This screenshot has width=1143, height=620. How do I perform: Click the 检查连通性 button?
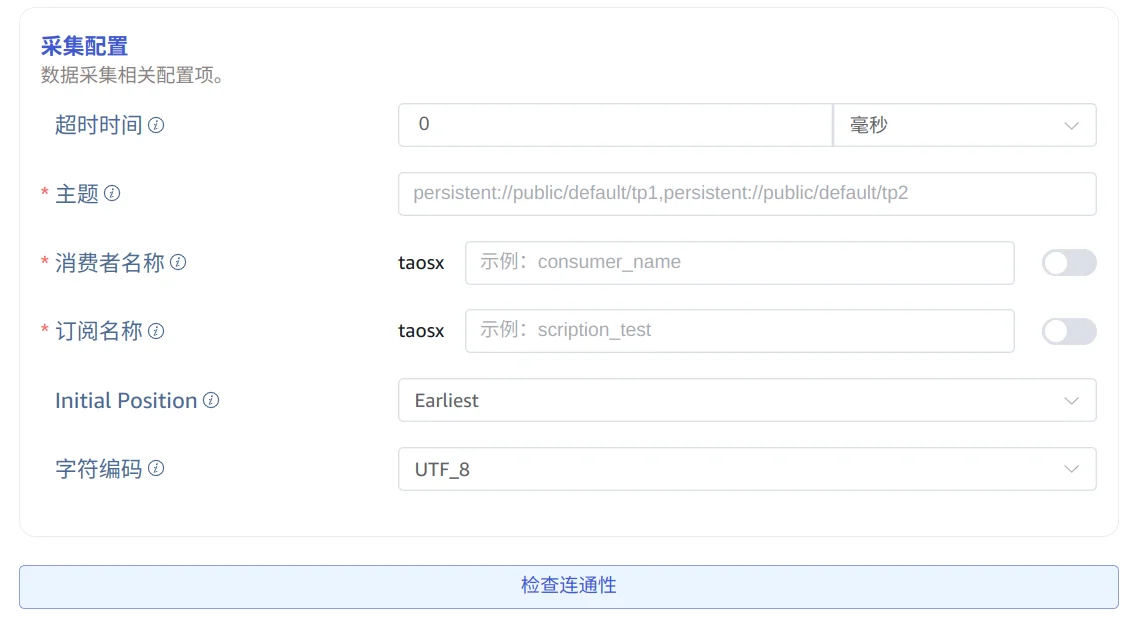click(x=569, y=586)
